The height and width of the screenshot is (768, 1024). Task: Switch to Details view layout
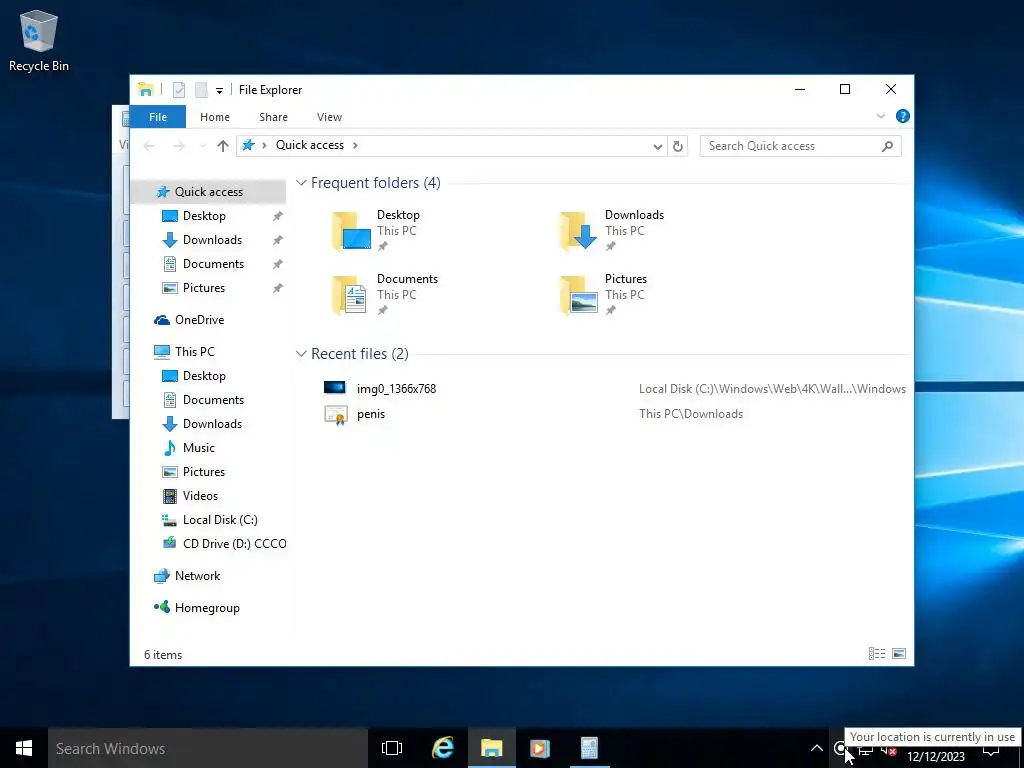coord(877,654)
